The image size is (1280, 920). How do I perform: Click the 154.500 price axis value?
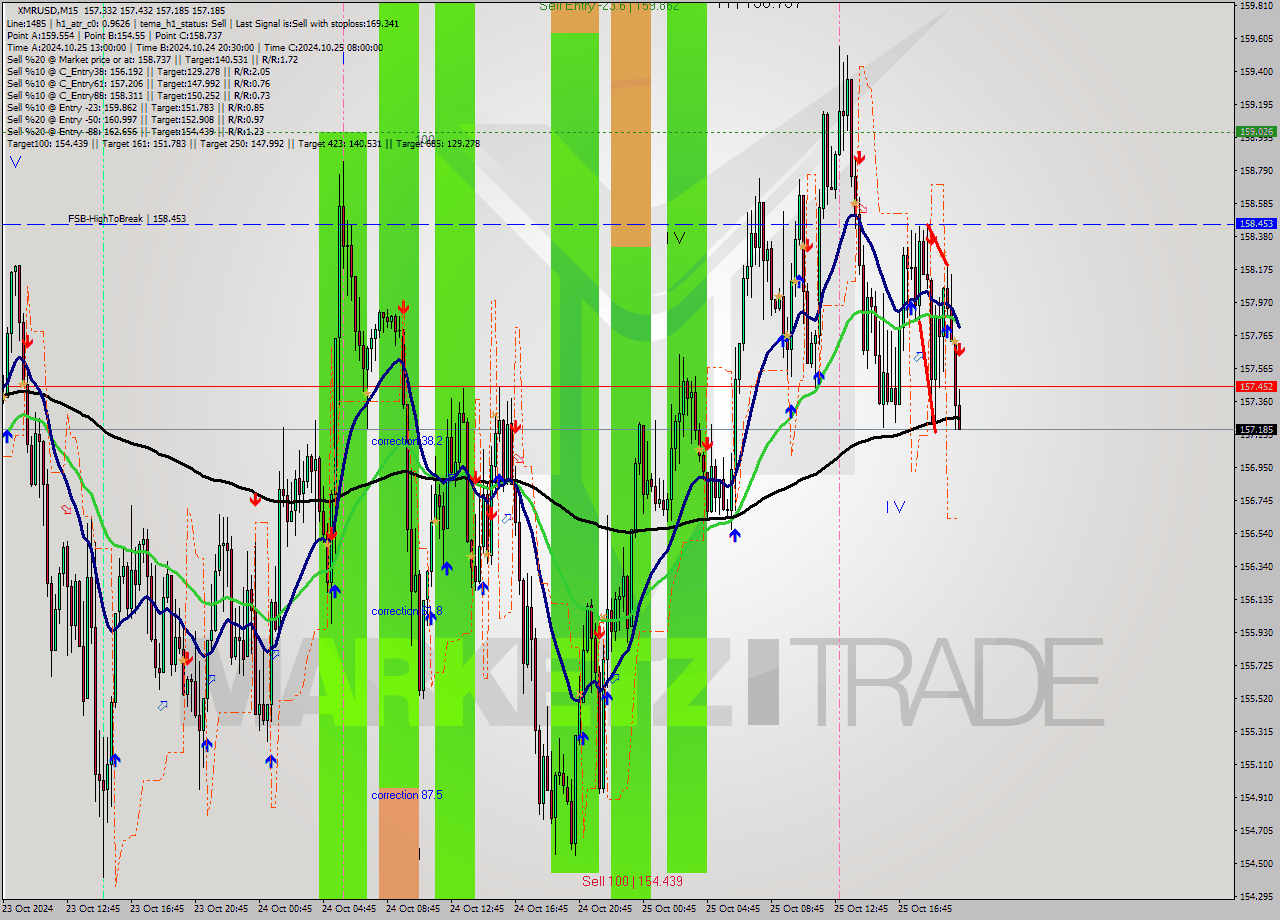pos(1256,863)
